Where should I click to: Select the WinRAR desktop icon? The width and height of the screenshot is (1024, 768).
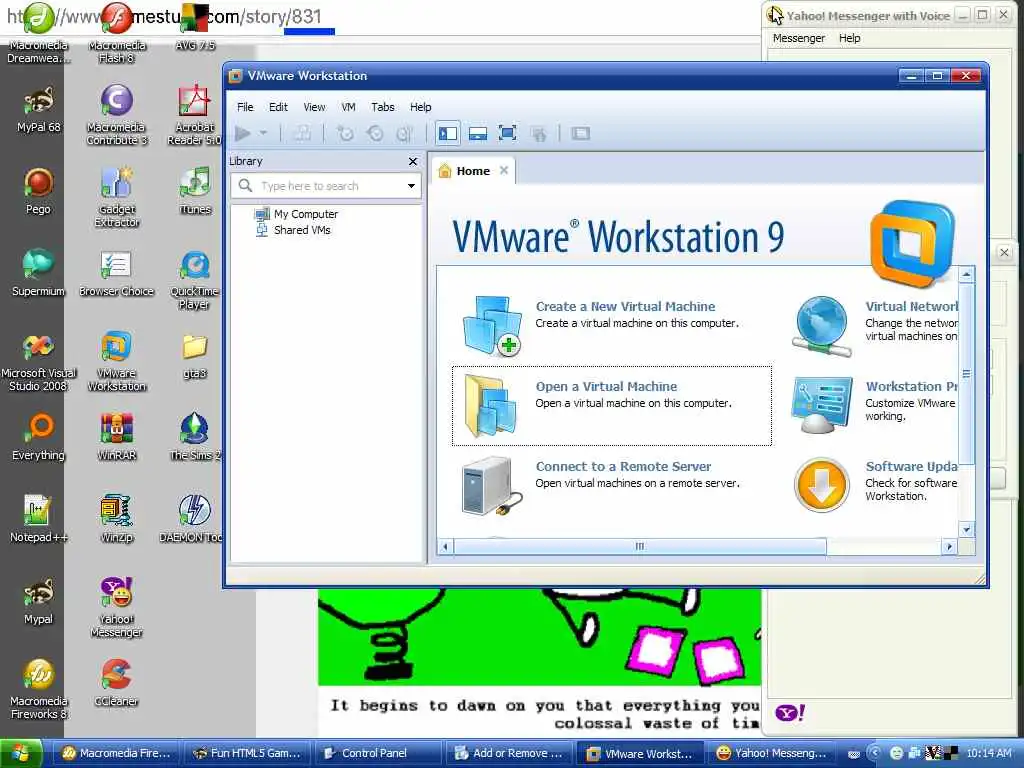coord(116,436)
